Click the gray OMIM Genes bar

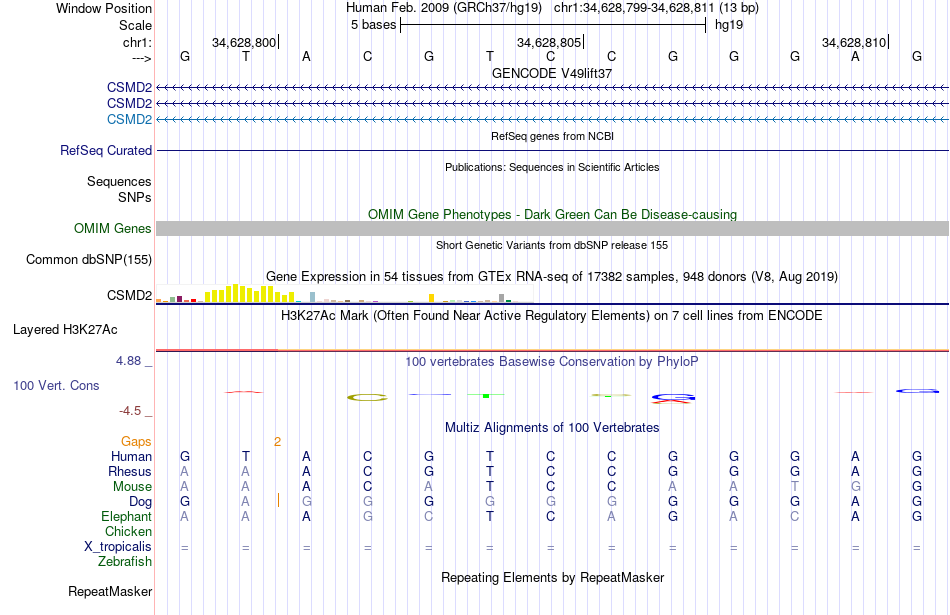(552, 228)
